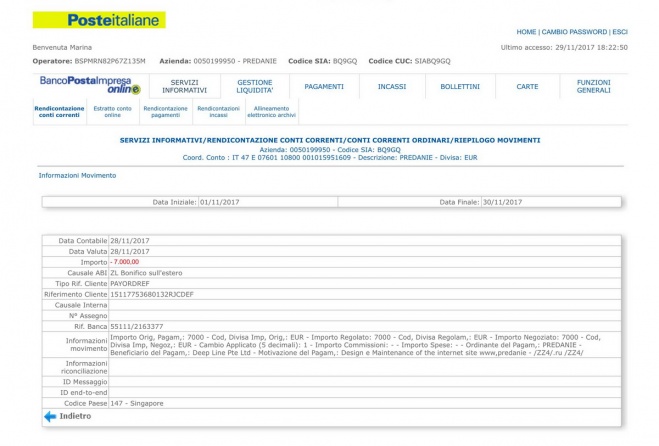Image resolution: width=659 pixels, height=446 pixels.
Task: Log out using the ESCI link
Action: pos(620,32)
